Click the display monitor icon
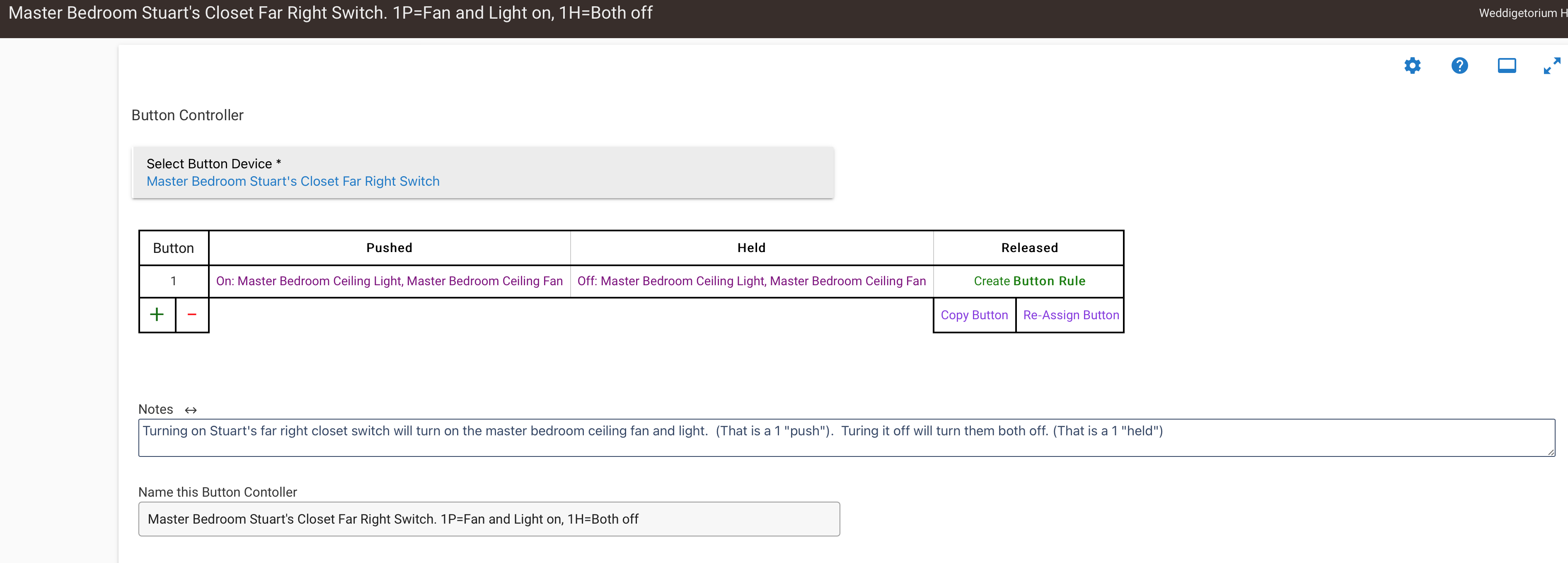The image size is (1568, 563). click(1507, 66)
